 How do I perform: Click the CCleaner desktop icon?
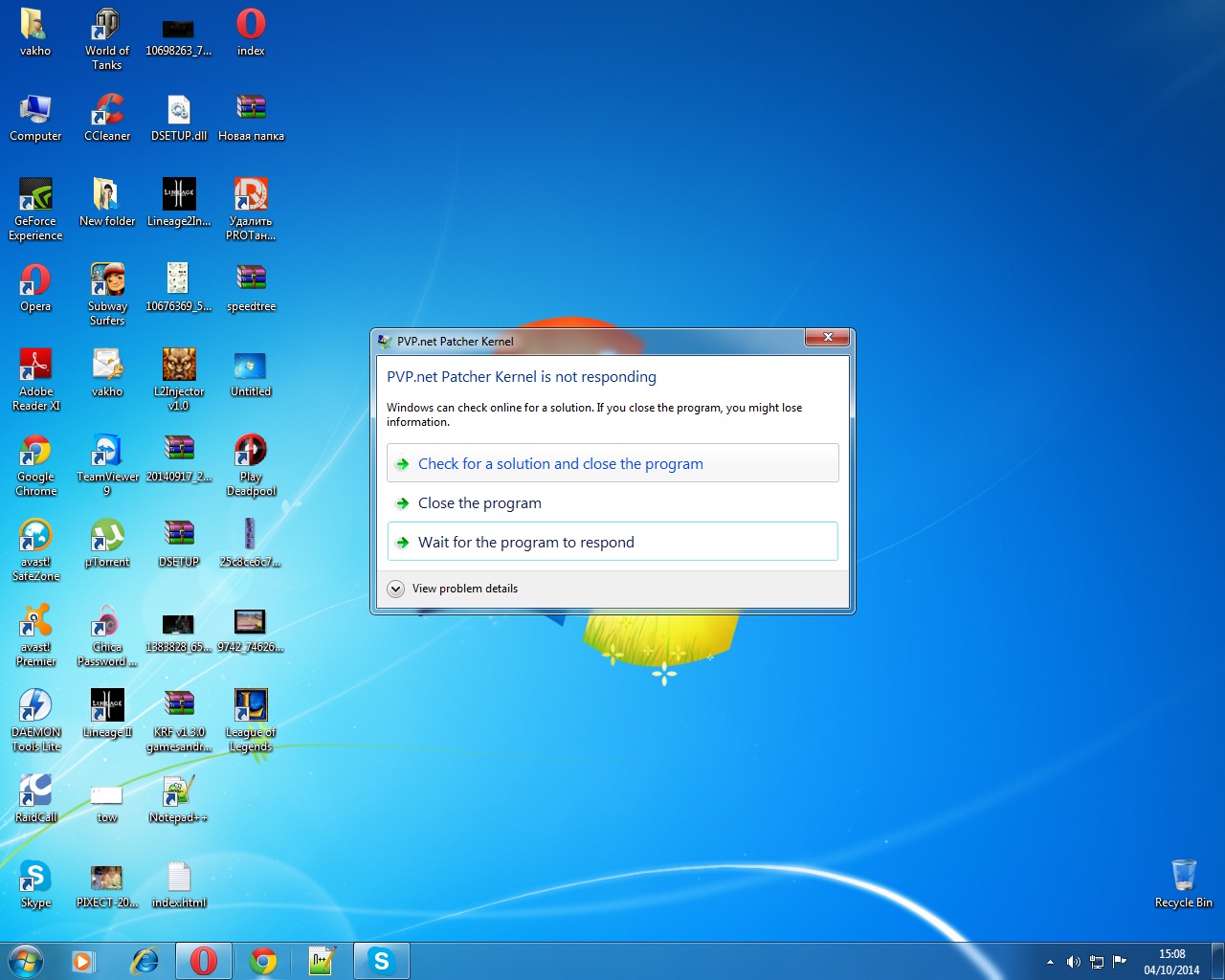point(107,111)
